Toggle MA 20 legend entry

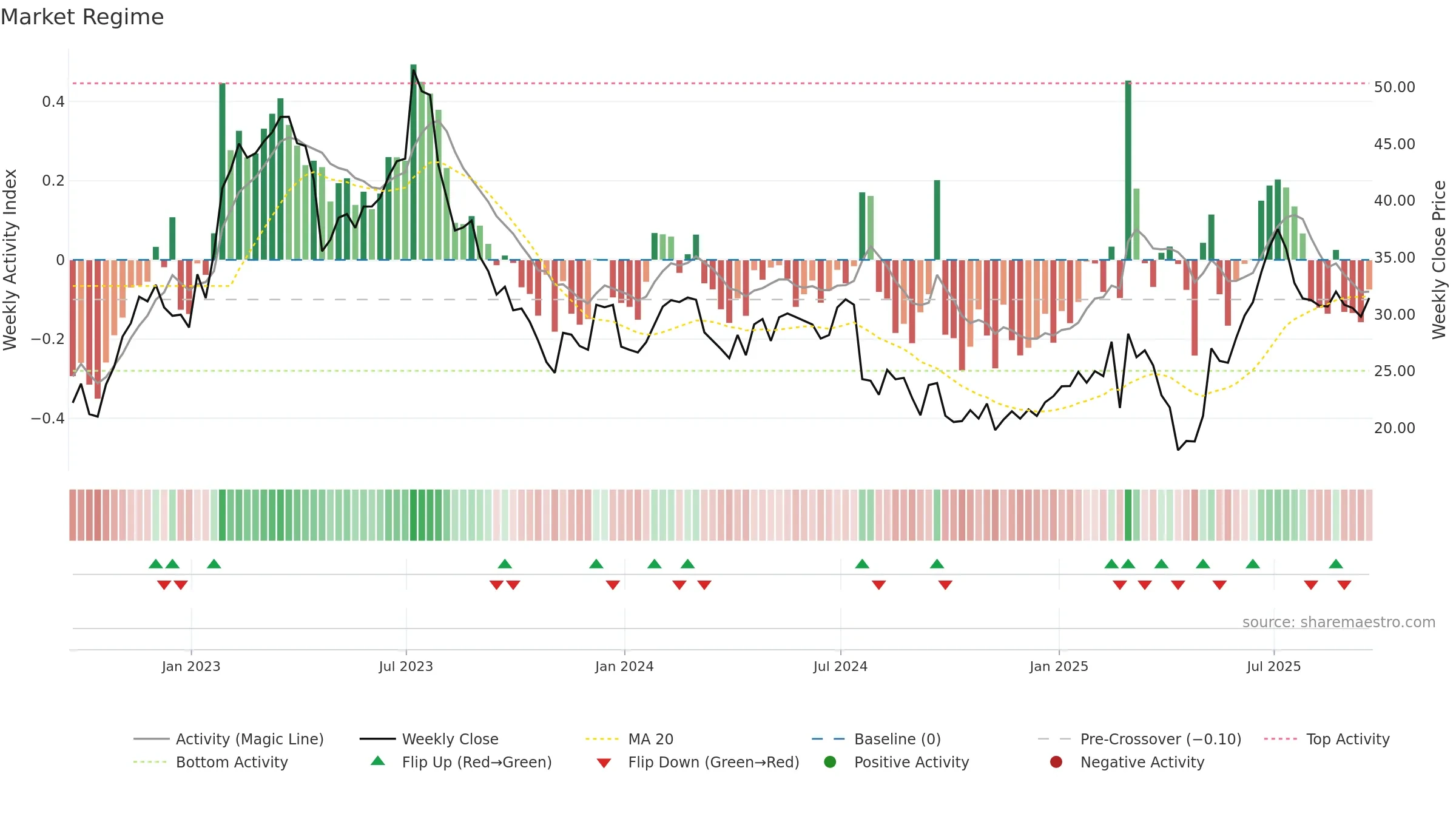[x=629, y=739]
